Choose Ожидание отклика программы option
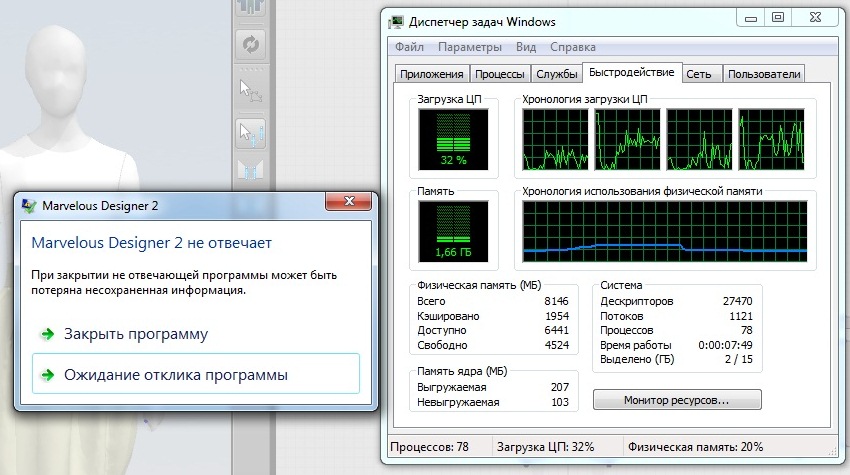 (x=196, y=374)
